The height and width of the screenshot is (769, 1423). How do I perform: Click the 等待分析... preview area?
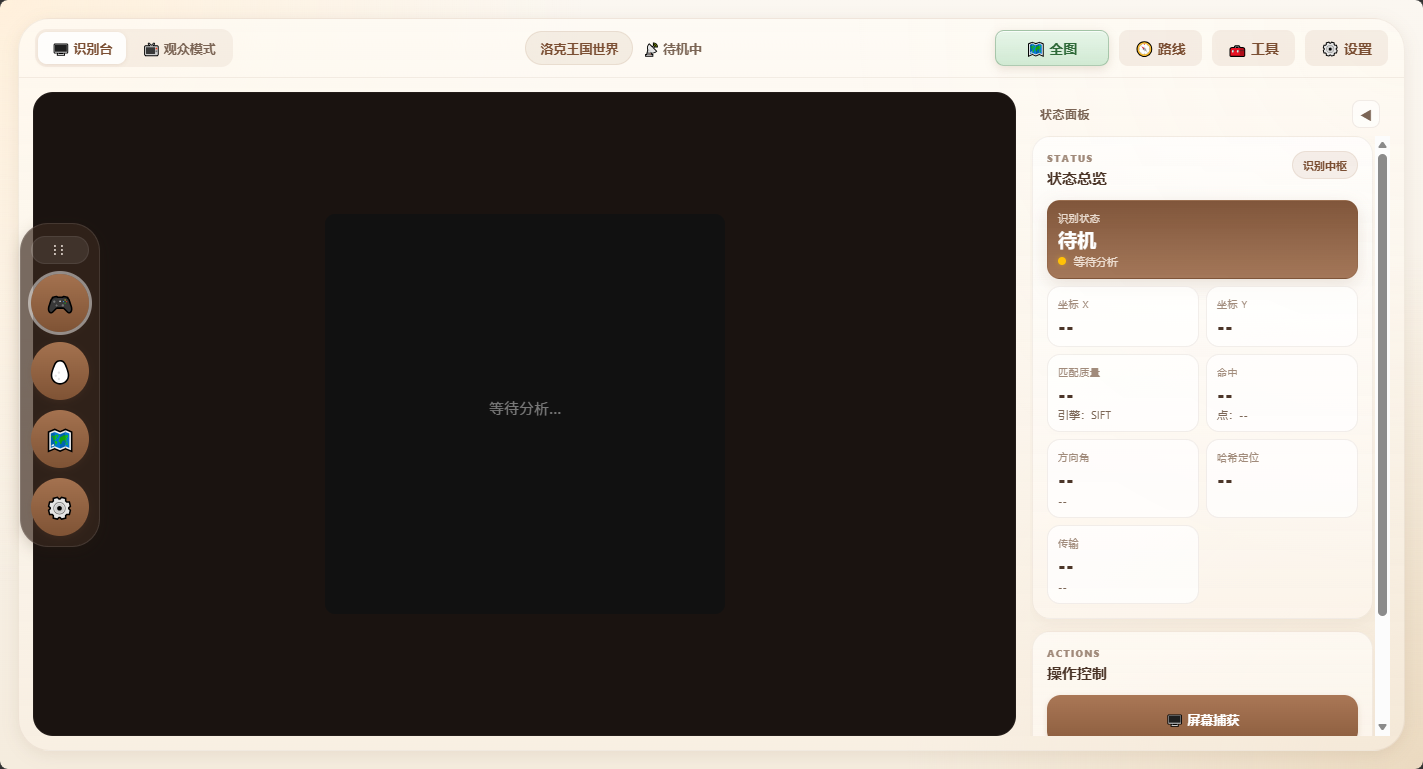525,413
